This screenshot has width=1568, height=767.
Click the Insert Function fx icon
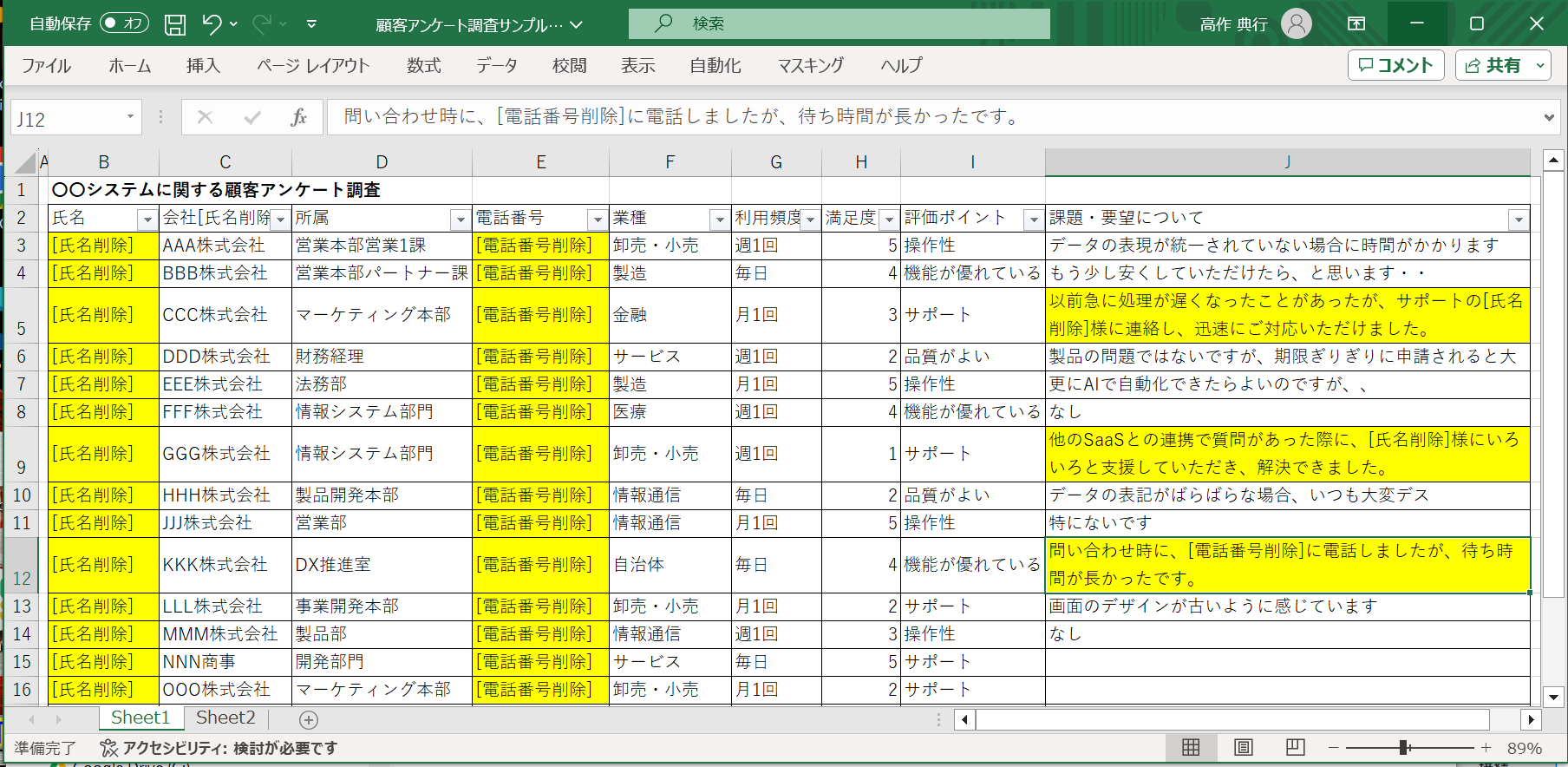tap(298, 117)
